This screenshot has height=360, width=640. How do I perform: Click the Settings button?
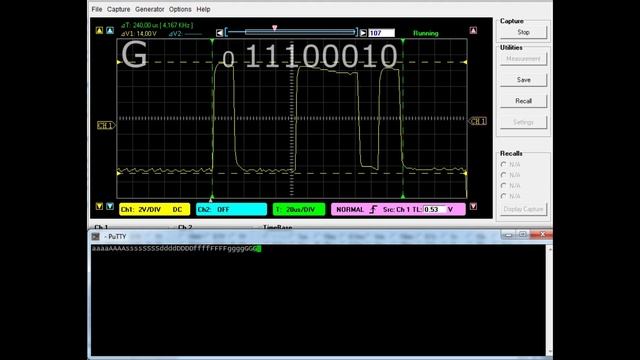(523, 122)
